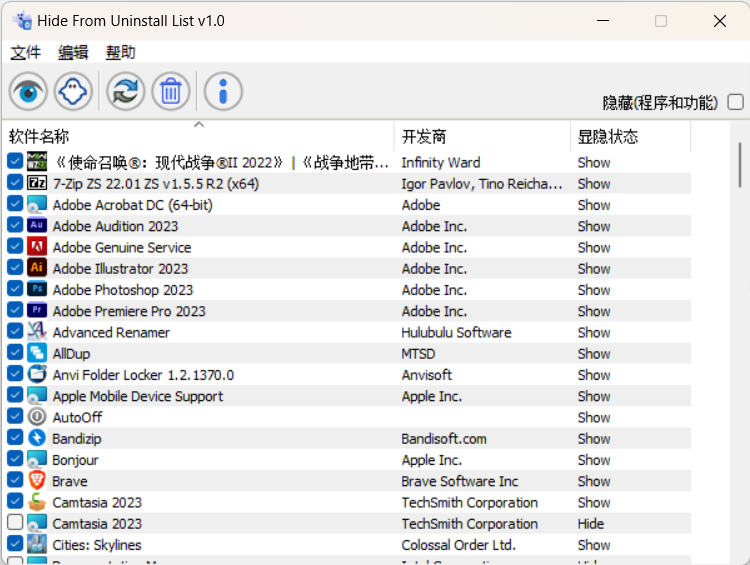The width and height of the screenshot is (750, 565).
Task: Click the Hulubulu Software developer cell
Action: (x=456, y=332)
